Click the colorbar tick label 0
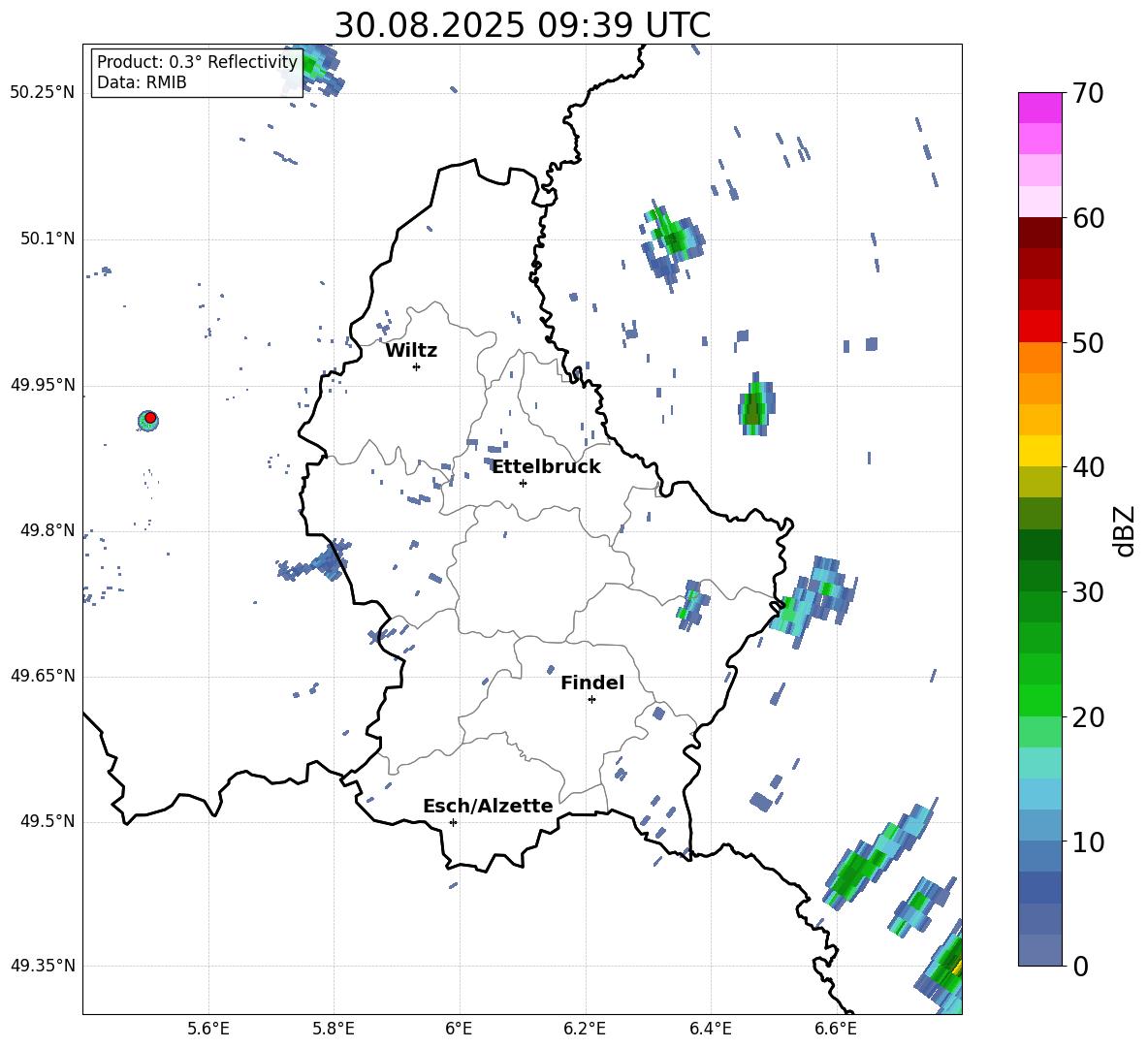 (1081, 966)
